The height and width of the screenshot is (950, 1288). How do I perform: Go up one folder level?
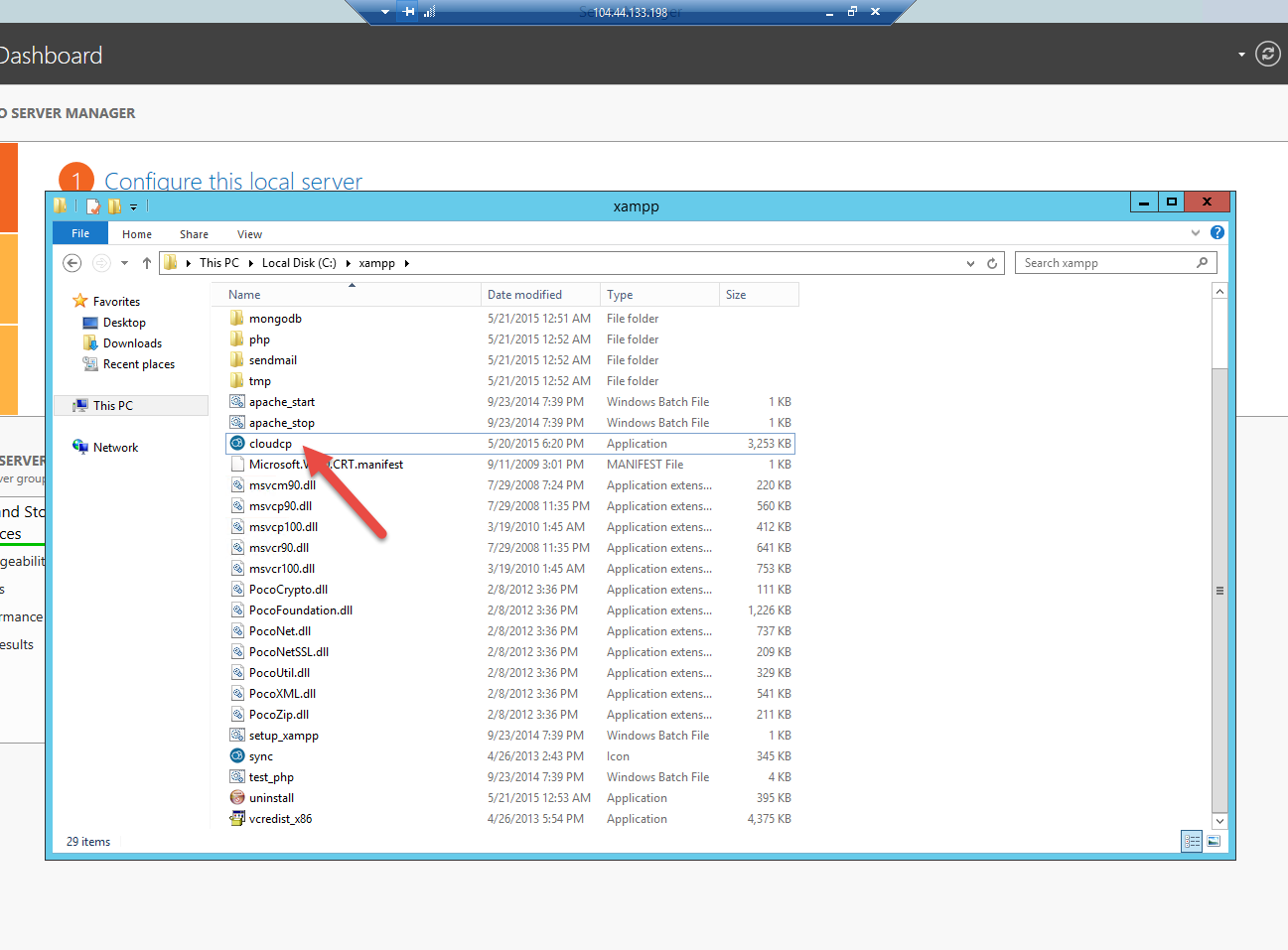pos(147,263)
